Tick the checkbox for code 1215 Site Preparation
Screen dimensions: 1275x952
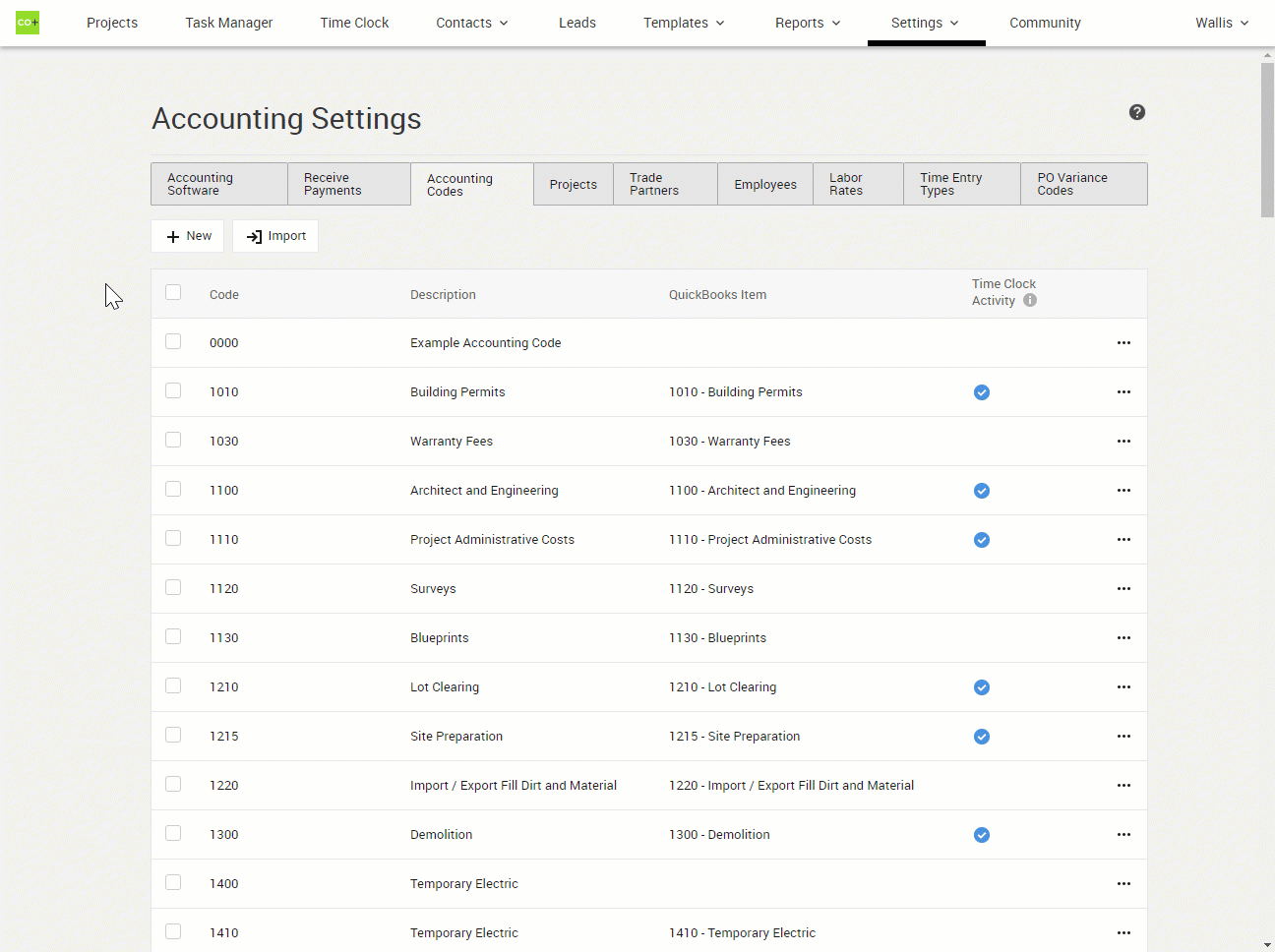pos(173,735)
